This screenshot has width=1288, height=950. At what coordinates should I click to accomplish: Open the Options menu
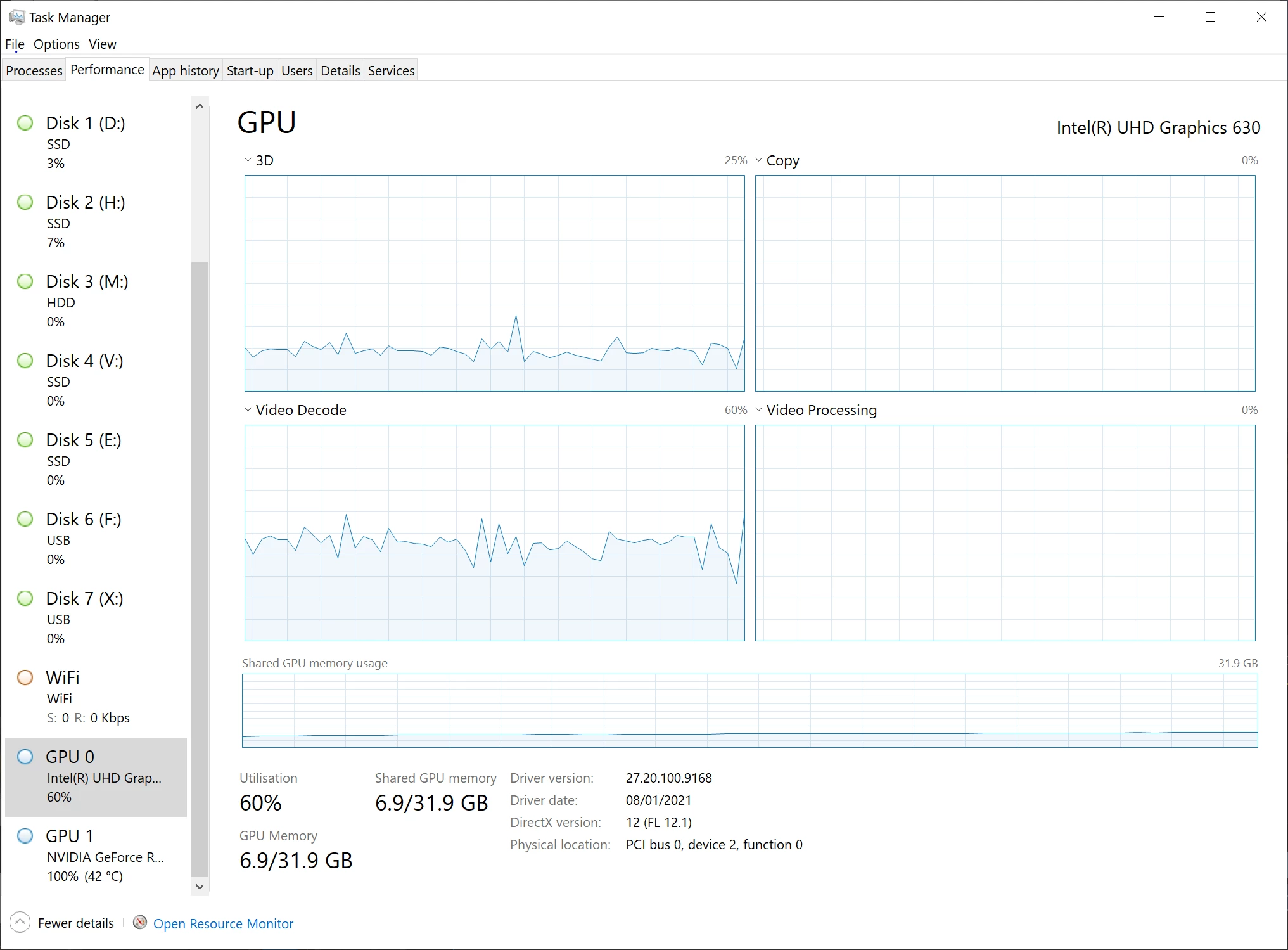tap(56, 44)
